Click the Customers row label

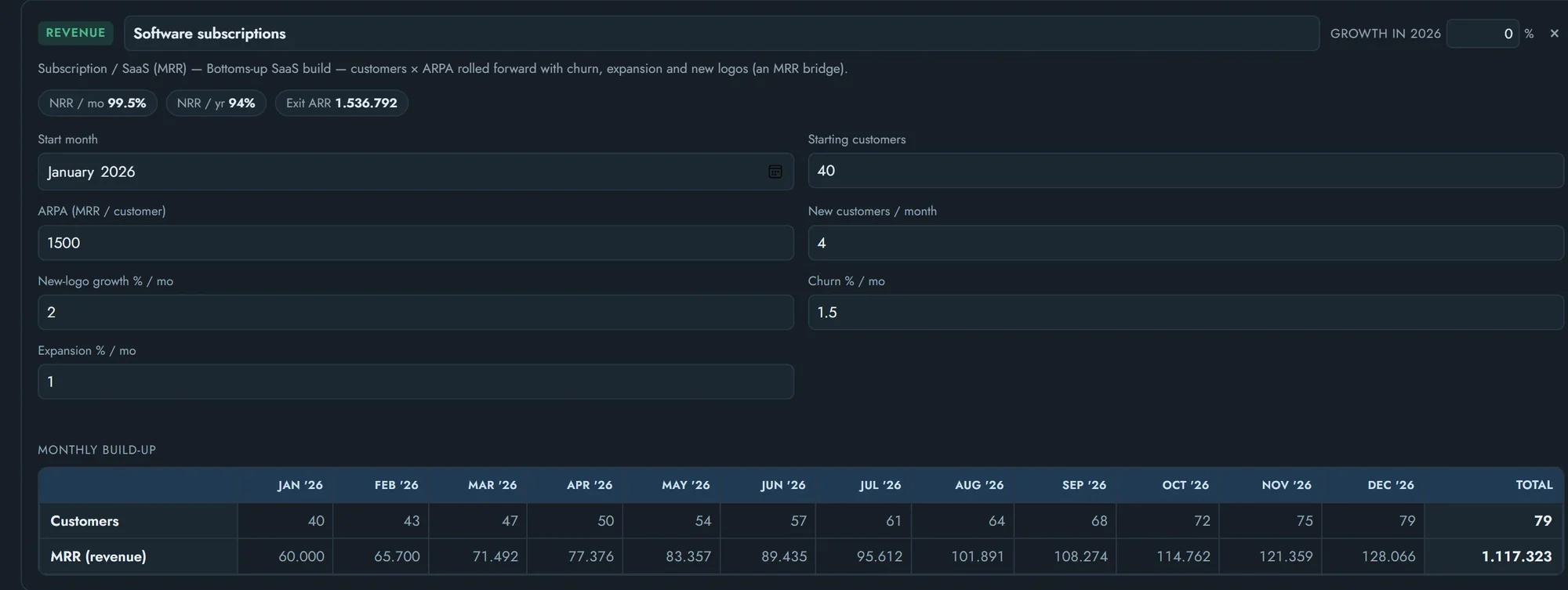point(85,521)
